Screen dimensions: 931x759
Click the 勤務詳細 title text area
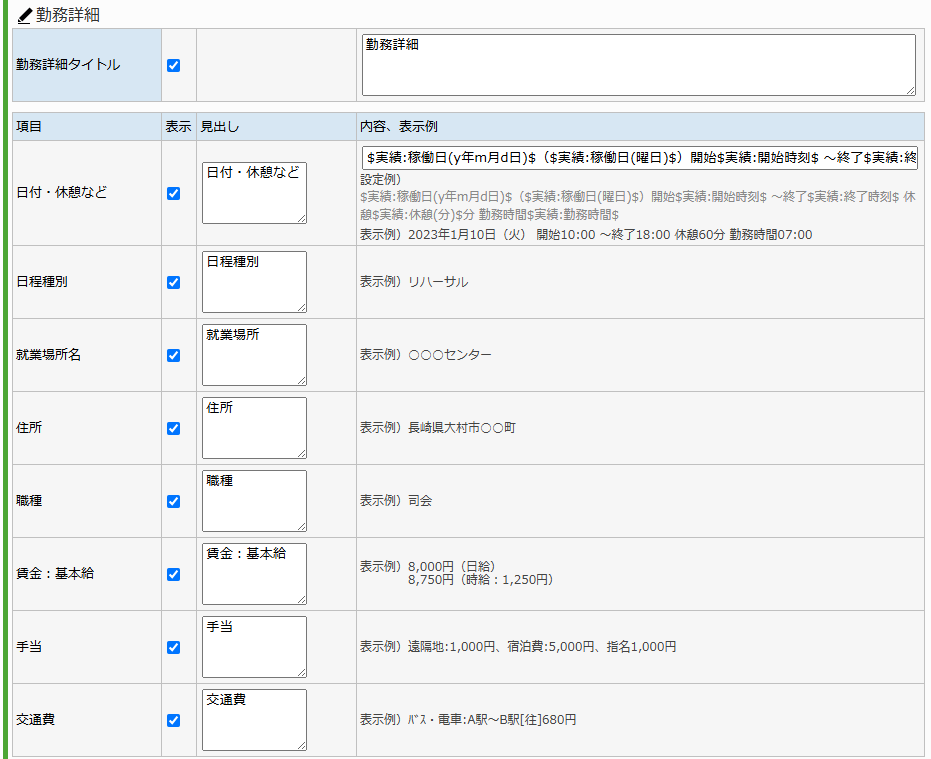coord(639,65)
